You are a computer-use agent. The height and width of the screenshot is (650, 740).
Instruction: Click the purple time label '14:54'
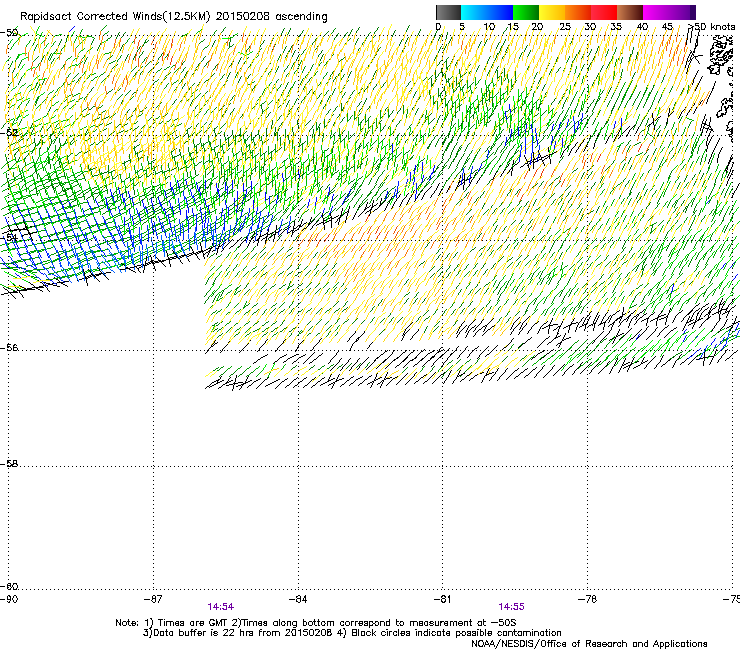220,607
